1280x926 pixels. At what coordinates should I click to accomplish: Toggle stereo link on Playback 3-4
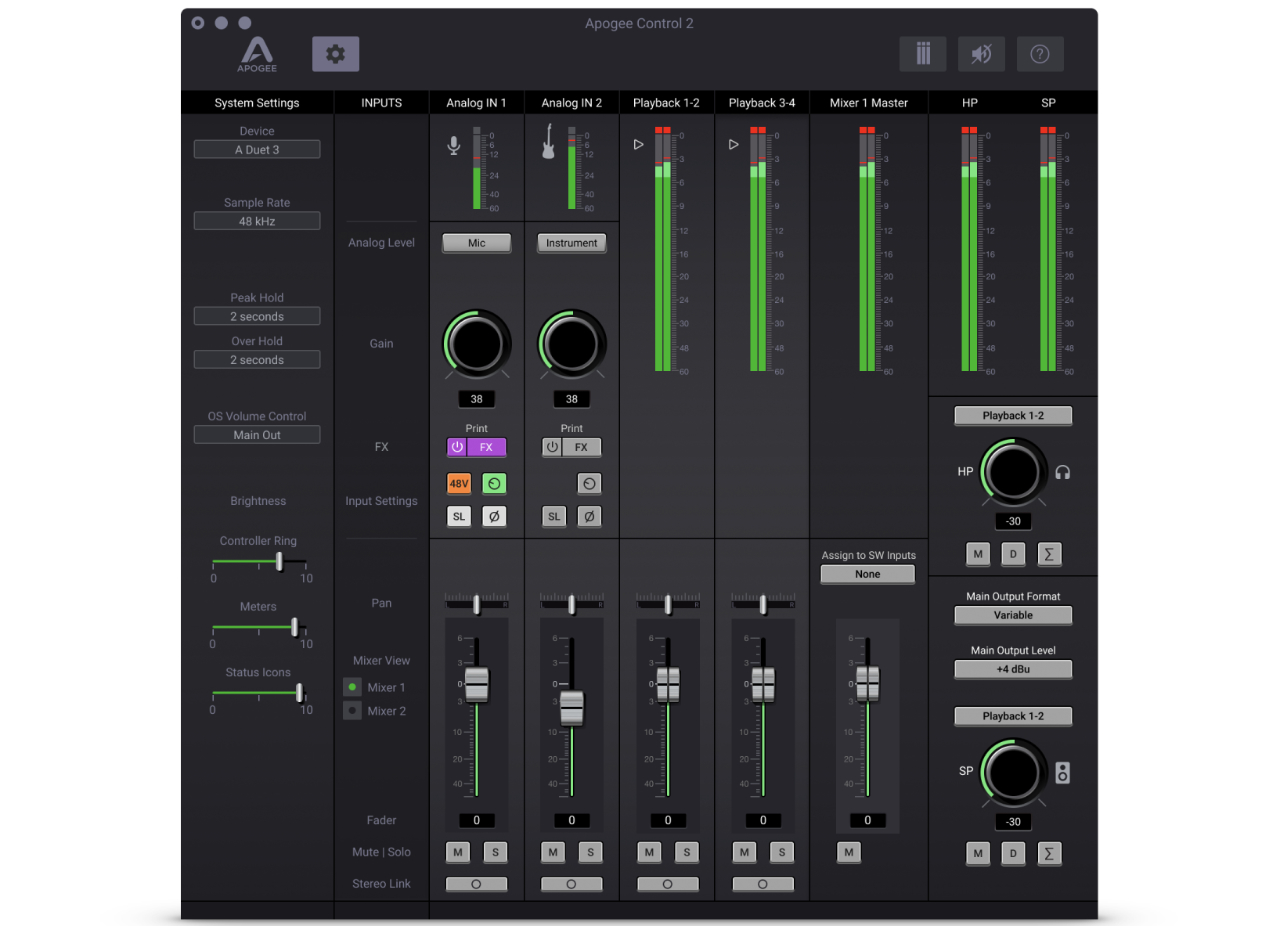tap(763, 884)
